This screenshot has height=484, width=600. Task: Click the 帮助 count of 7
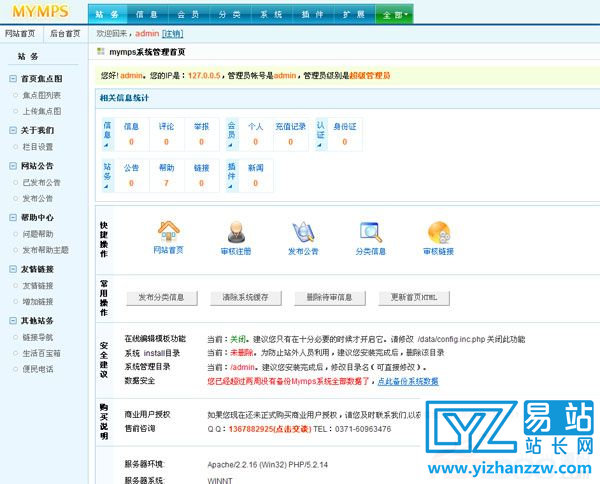pyautogui.click(x=166, y=183)
